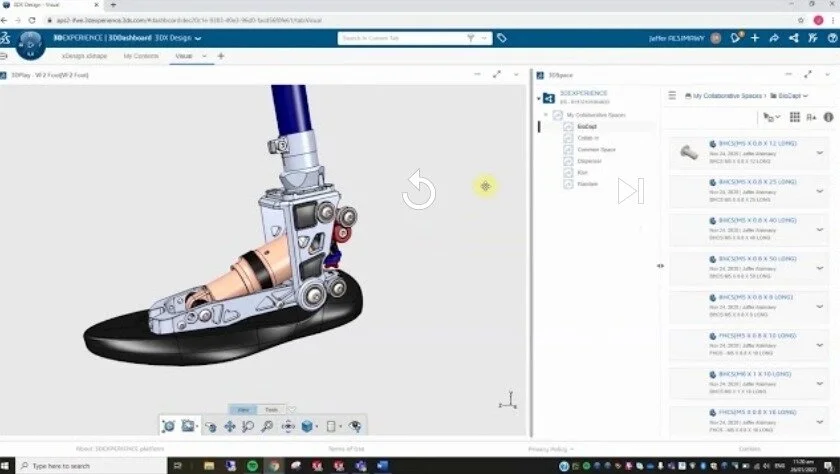Expand the 3DPlay widget to full screen

point(497,74)
